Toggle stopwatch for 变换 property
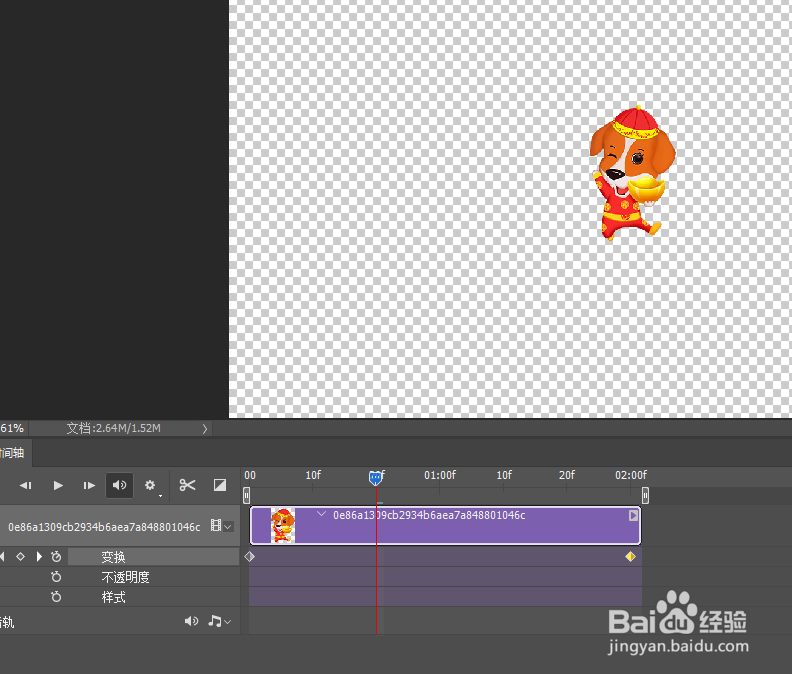792x674 pixels. (x=56, y=557)
